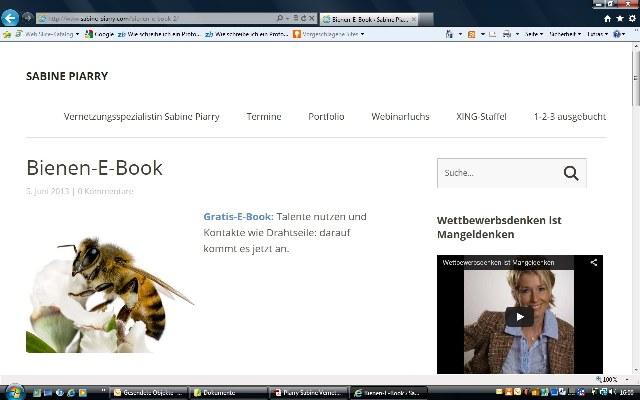Image resolution: width=640 pixels, height=400 pixels.
Task: Go back with the browser back arrow
Action: coord(10,18)
